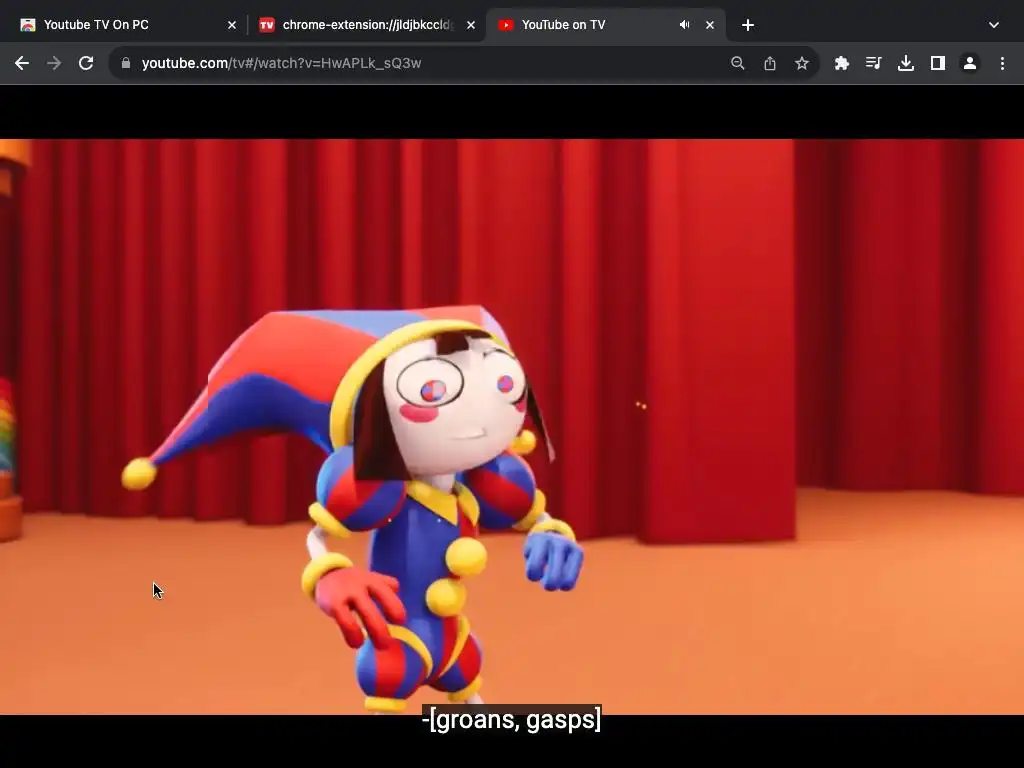Viewport: 1024px width, 768px height.
Task: Click the favicon of 'Youtube TV On PC' tab
Action: 27,25
